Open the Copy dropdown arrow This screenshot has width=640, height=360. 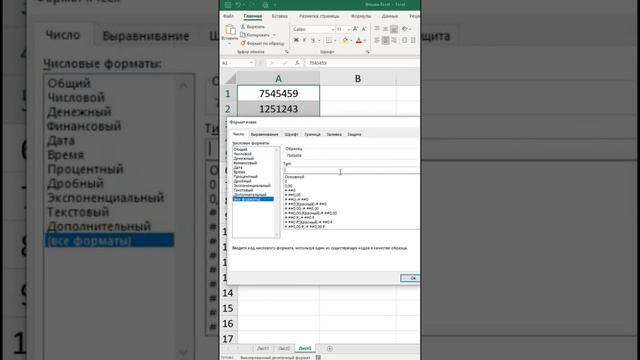(x=274, y=35)
